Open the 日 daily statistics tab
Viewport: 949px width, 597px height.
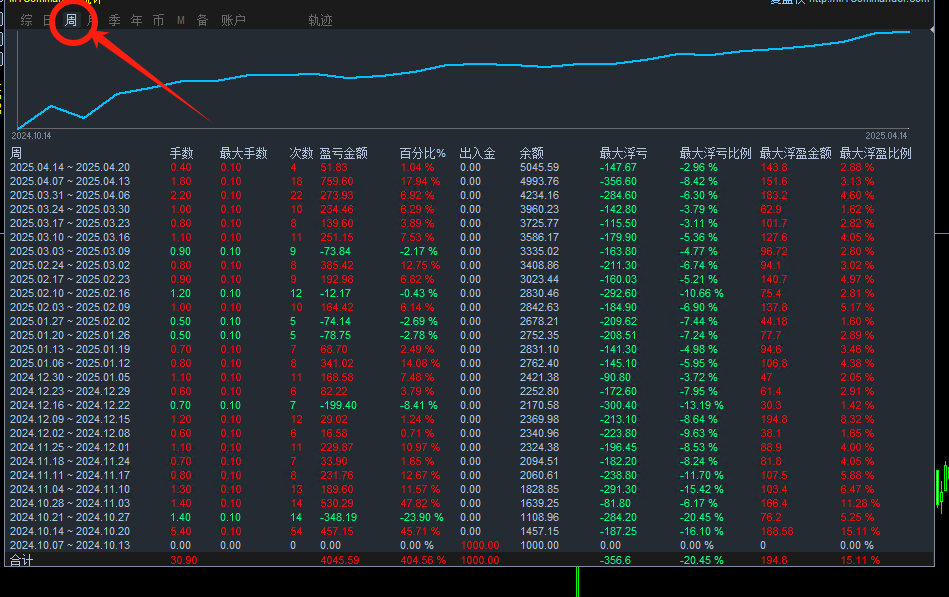coord(49,20)
